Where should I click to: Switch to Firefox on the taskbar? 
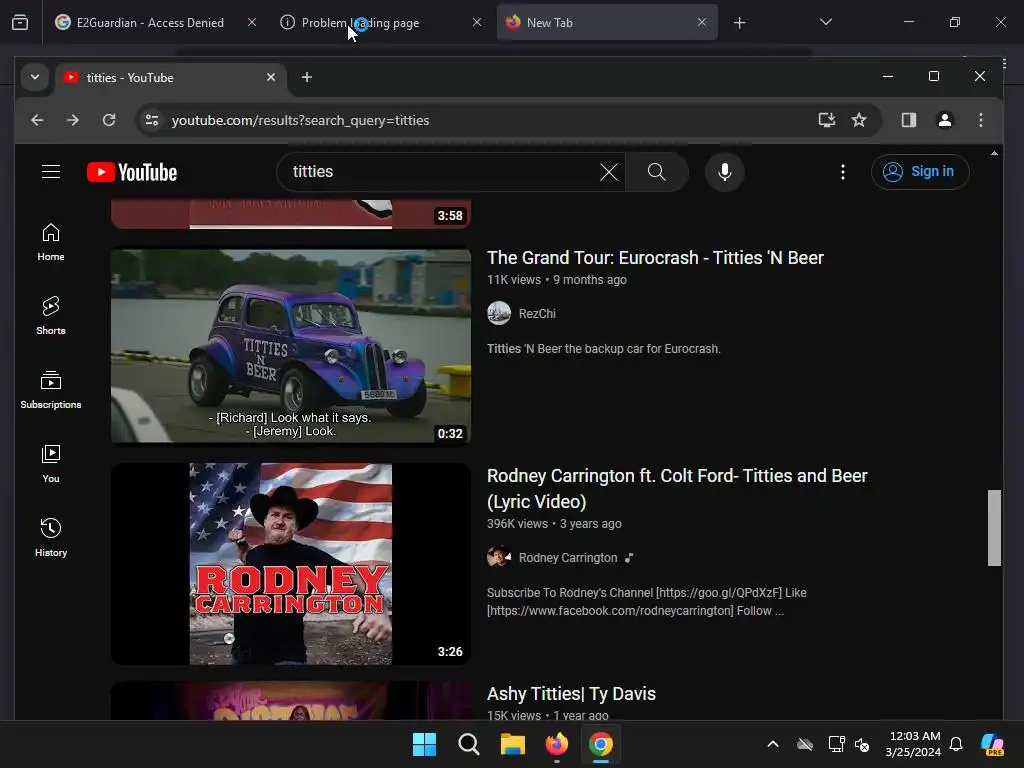(x=557, y=744)
